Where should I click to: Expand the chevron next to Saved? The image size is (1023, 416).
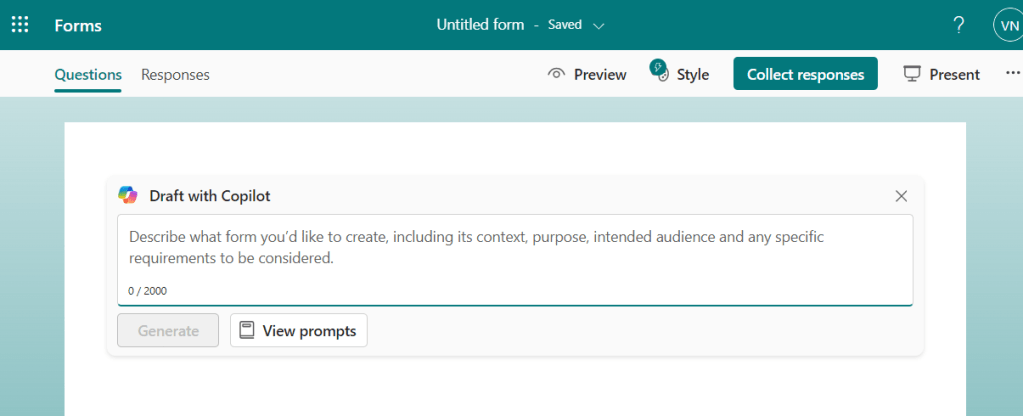pos(599,25)
